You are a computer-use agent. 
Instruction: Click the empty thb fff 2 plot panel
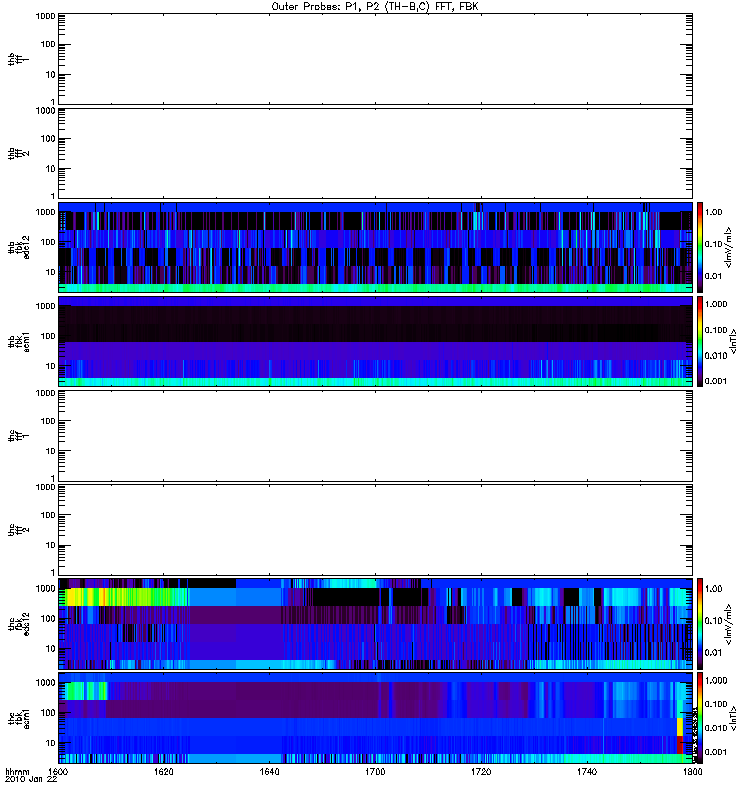[375, 153]
